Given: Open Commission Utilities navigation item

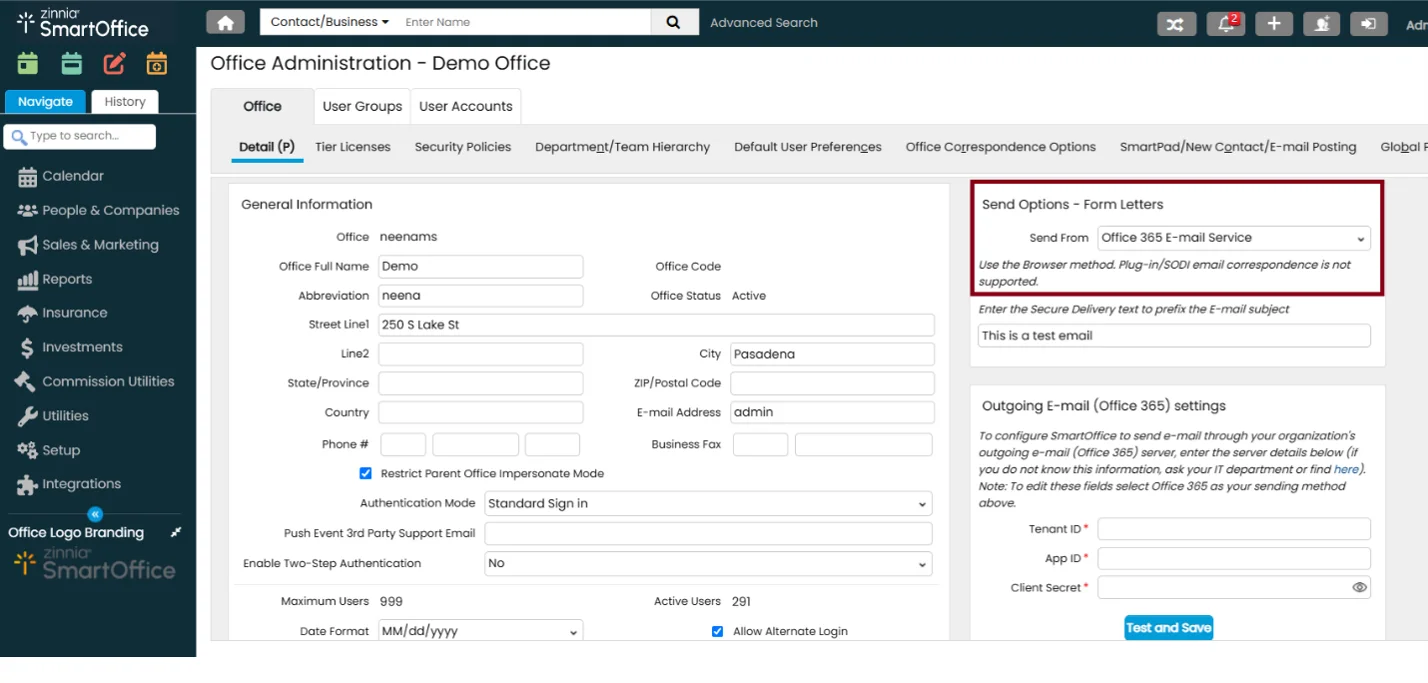Looking at the screenshot, I should 96,382.
